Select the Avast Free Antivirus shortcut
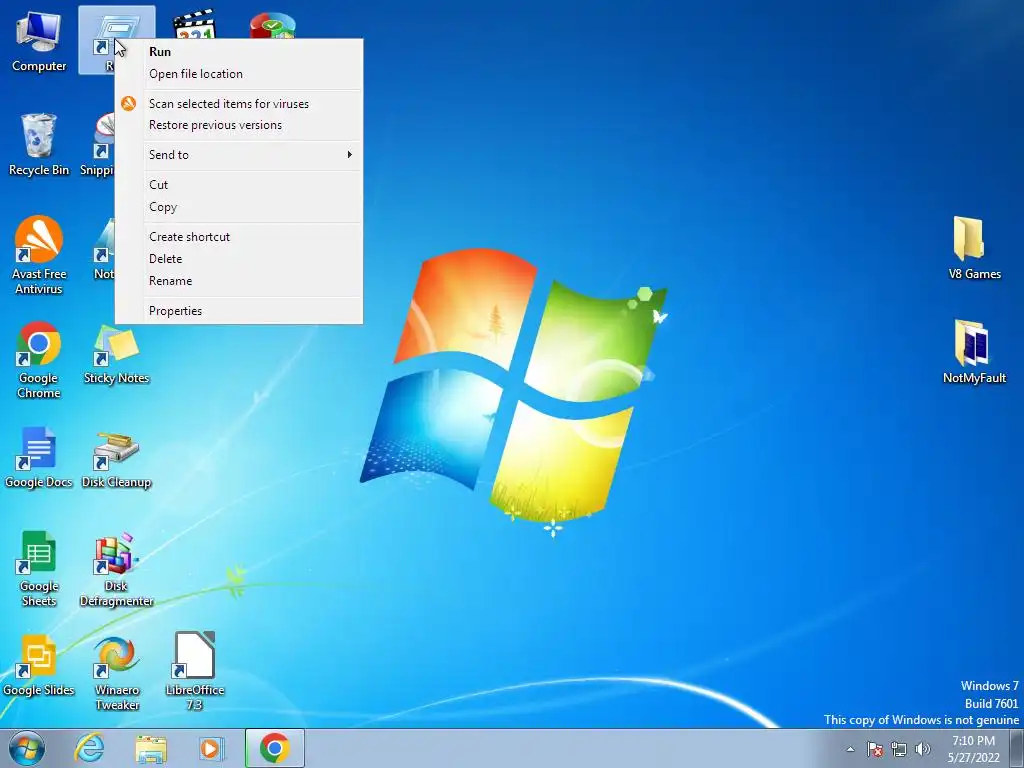This screenshot has width=1024, height=768. (39, 255)
